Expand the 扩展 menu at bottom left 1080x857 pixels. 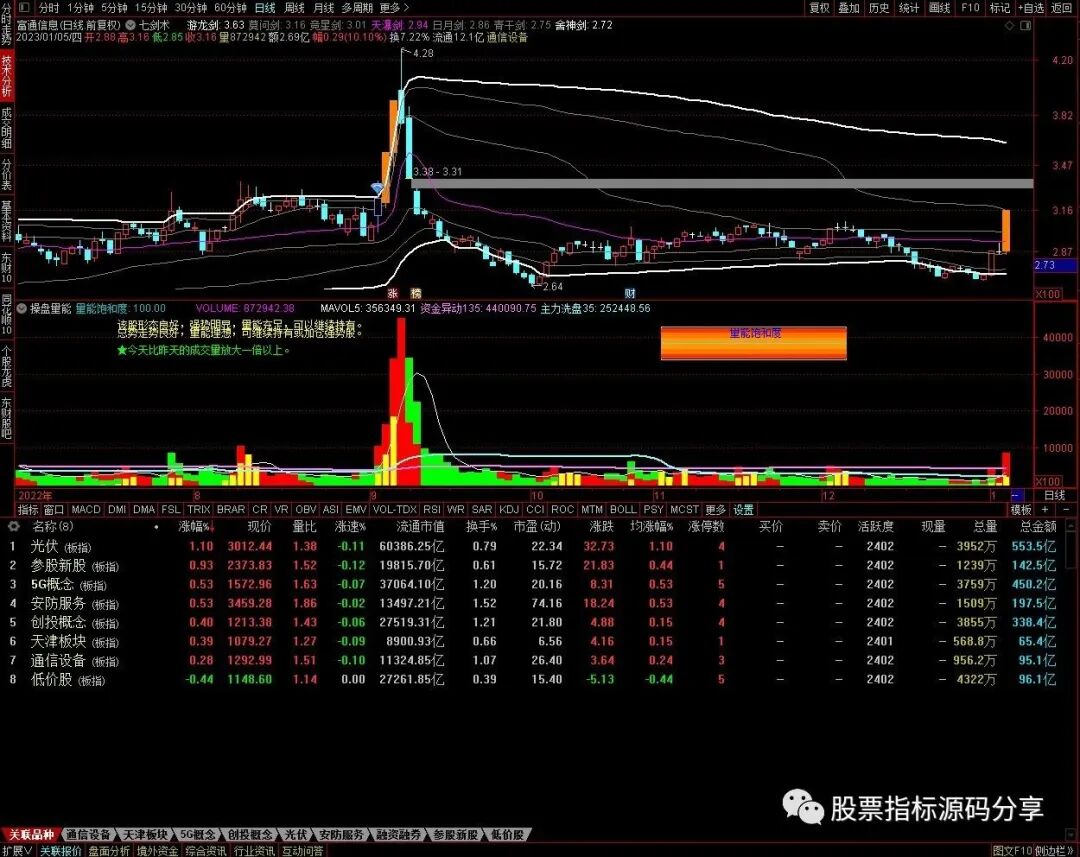[x=17, y=851]
